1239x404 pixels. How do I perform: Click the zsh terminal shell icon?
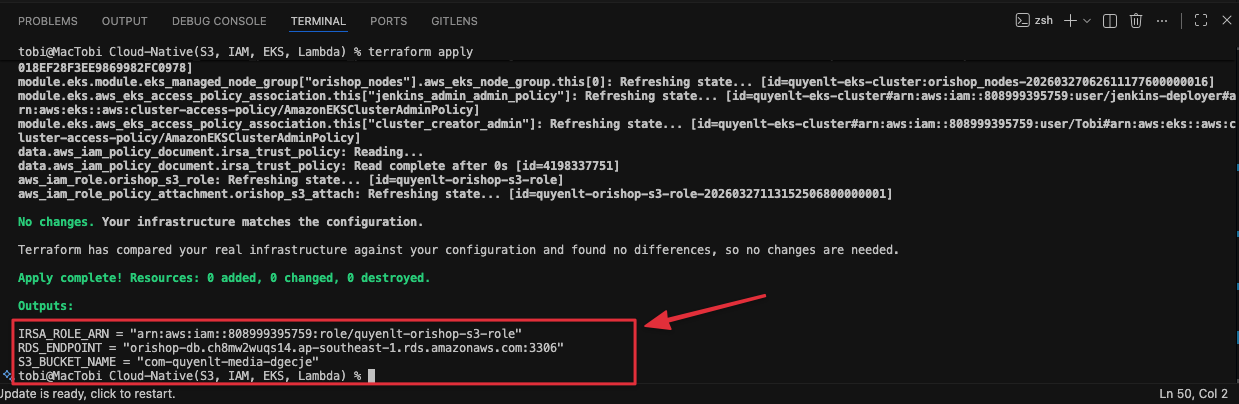[x=1022, y=20]
